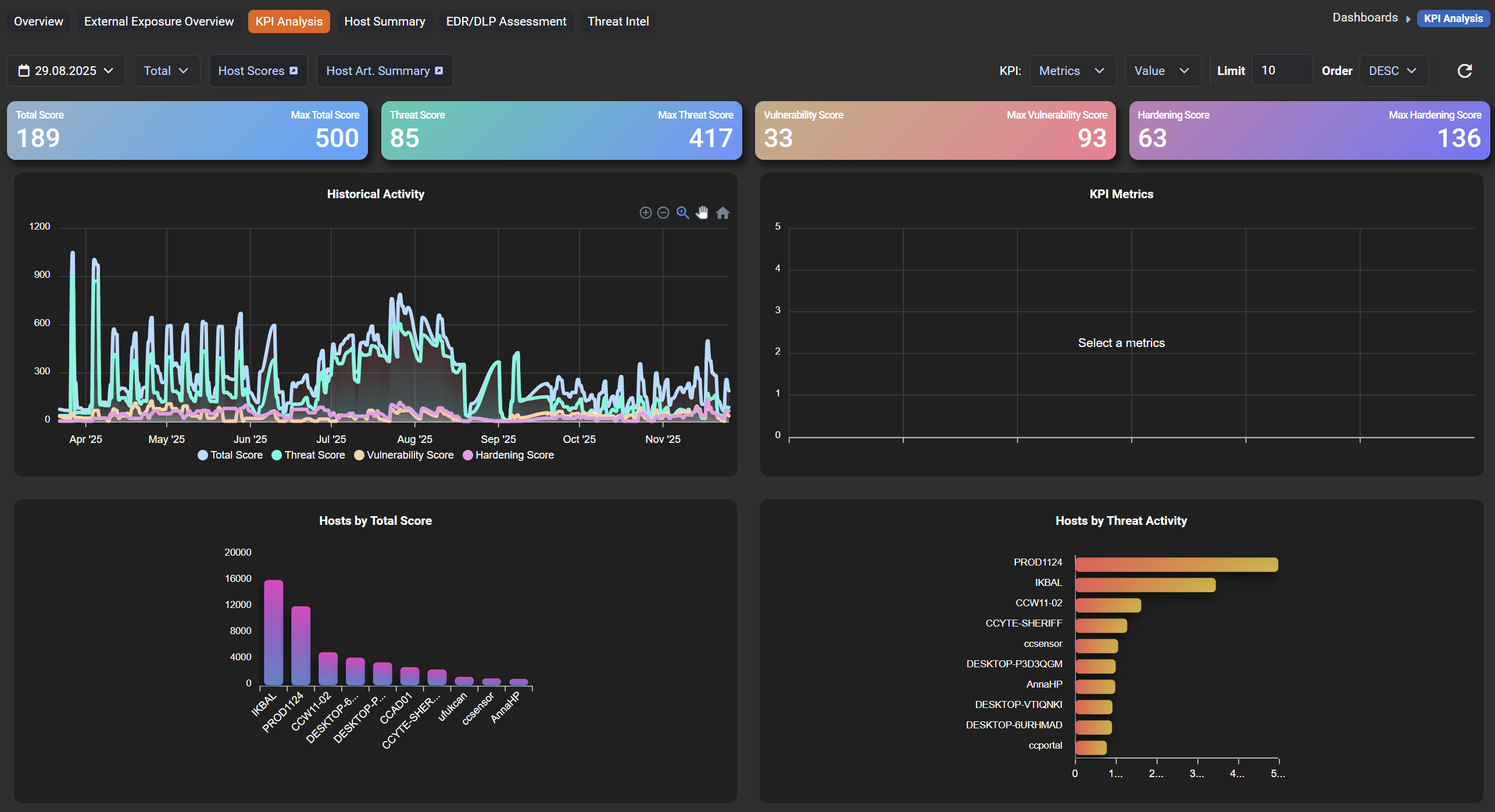Toggle Vulnerability Score legend color marker
Image resolution: width=1495 pixels, height=812 pixels.
point(359,455)
